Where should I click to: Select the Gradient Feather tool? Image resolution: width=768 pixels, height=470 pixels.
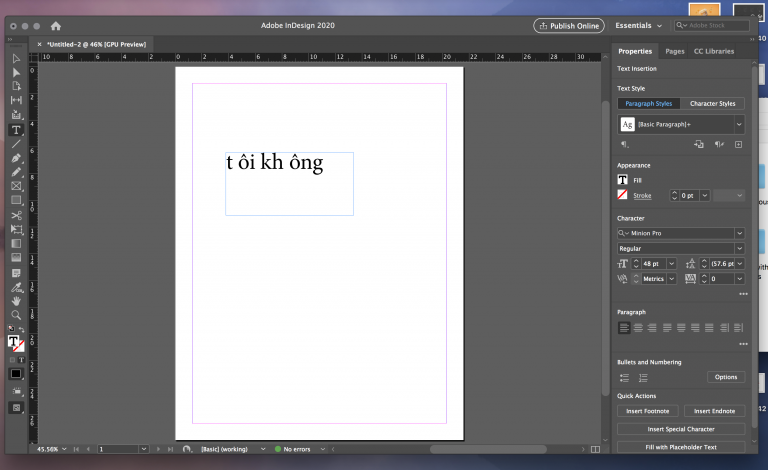point(16,258)
